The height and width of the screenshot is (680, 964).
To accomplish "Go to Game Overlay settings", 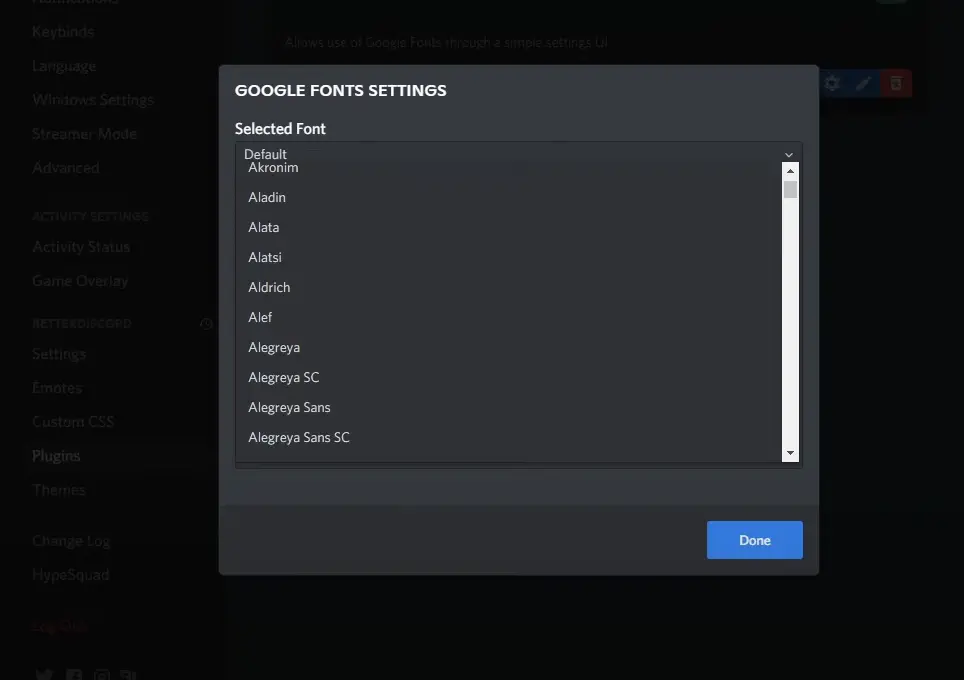I will click(80, 280).
